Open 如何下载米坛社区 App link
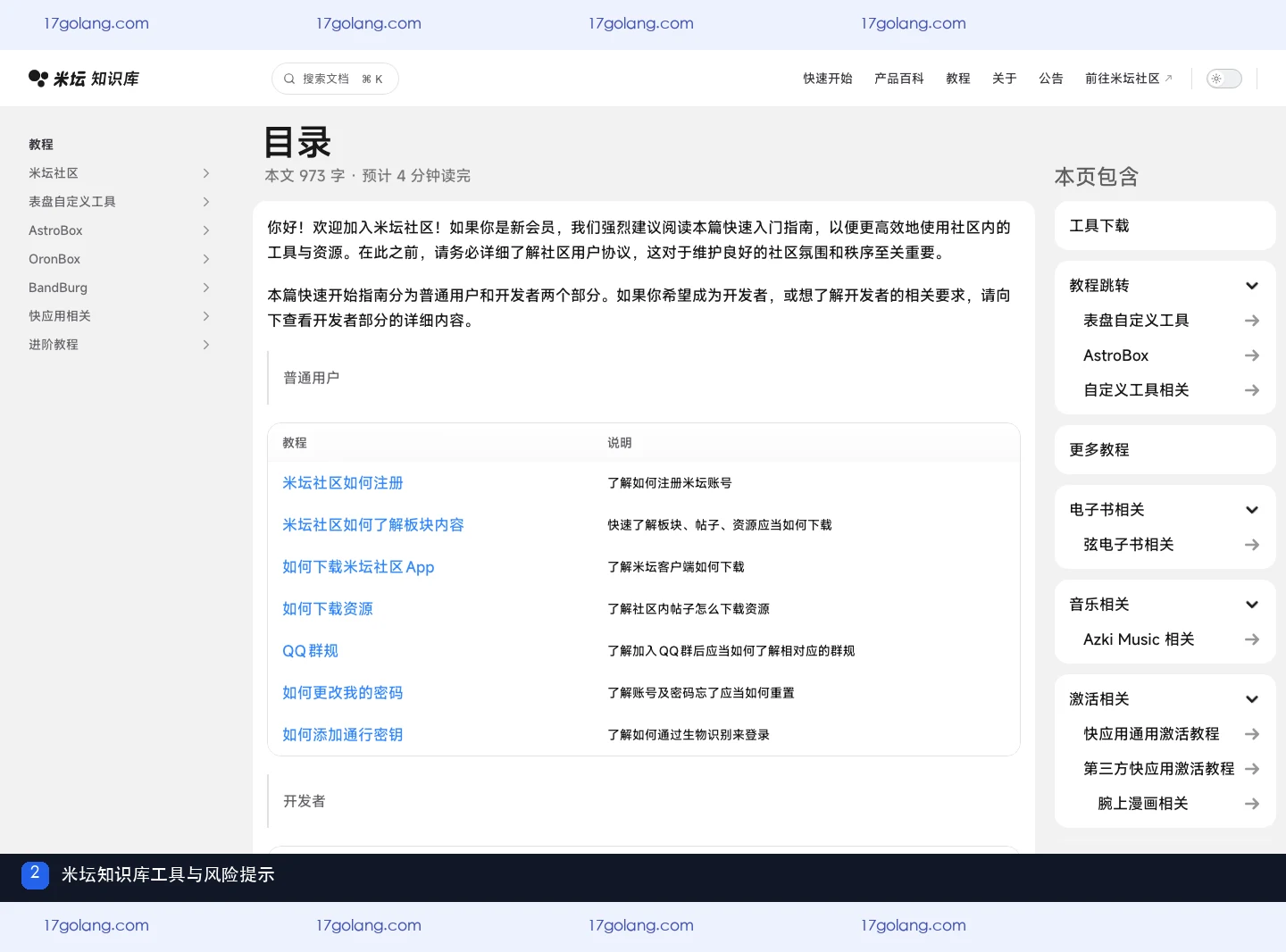Screen dimensions: 1286x952 (x=358, y=567)
